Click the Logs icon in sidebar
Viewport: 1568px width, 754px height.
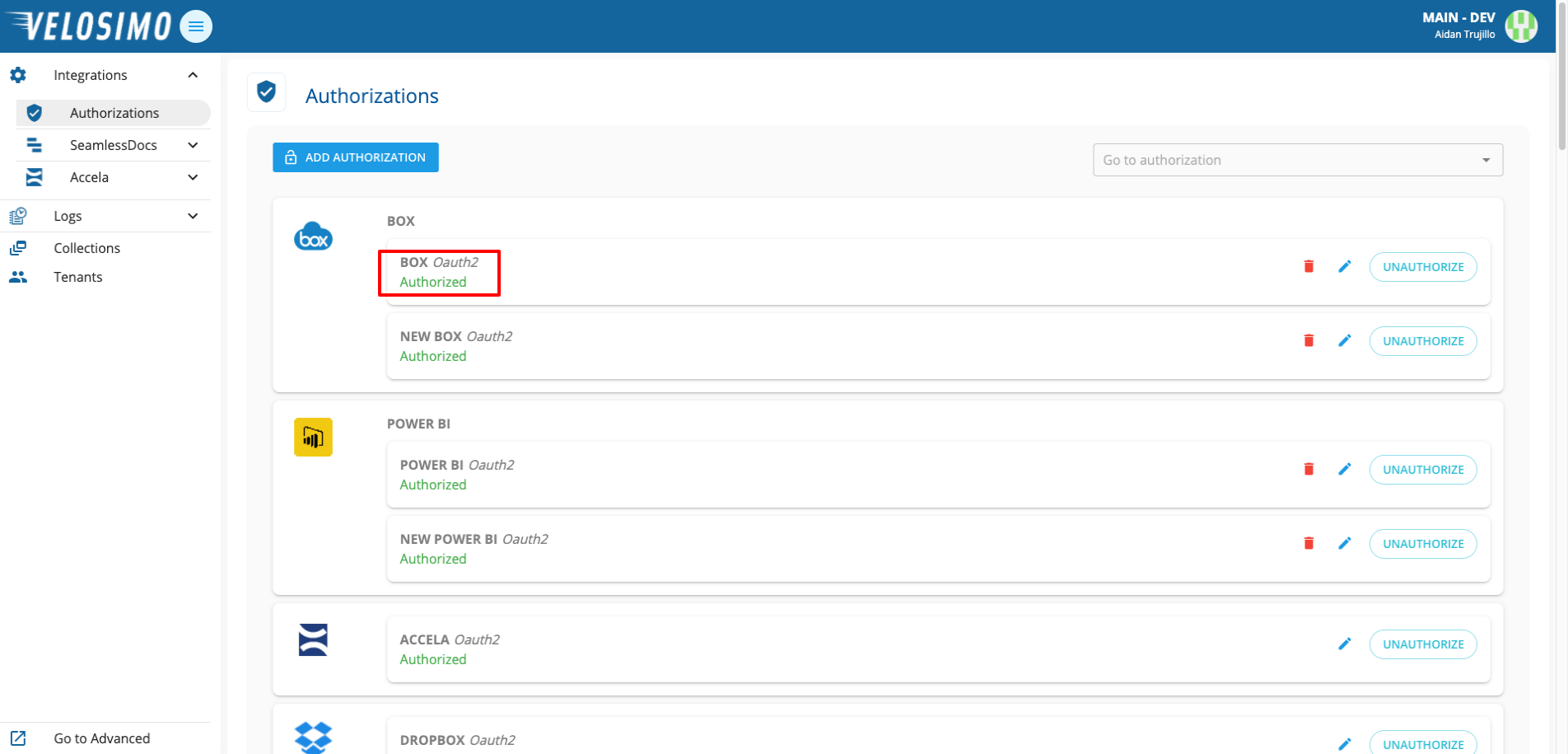coord(18,216)
